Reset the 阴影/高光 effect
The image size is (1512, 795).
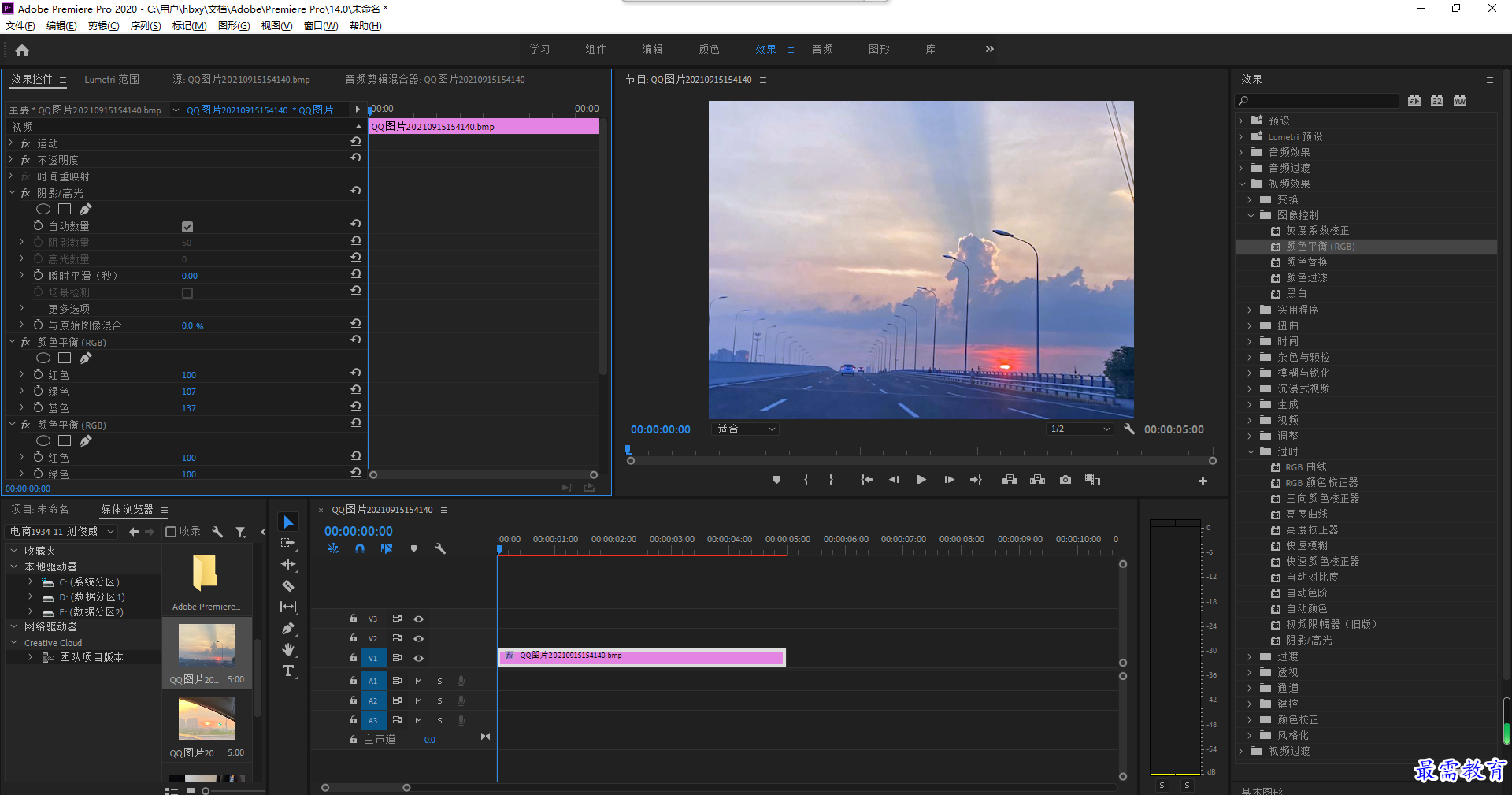[356, 191]
